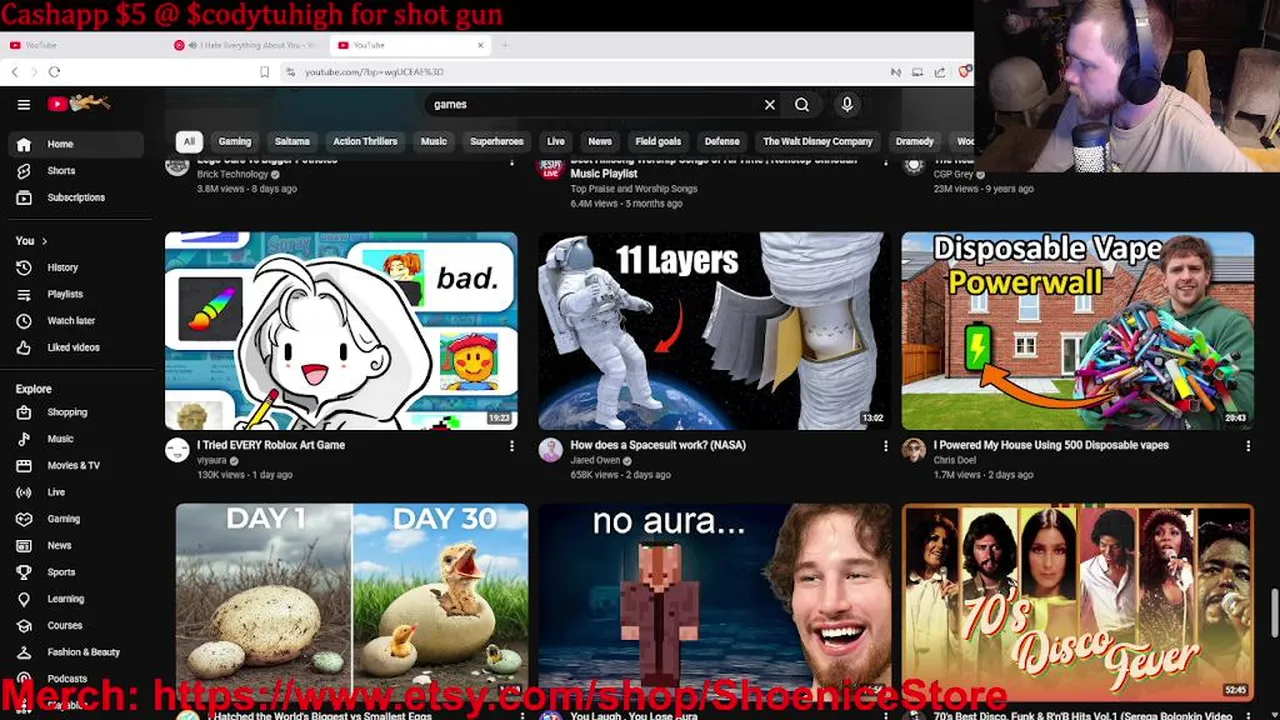Open Playlists in the sidebar

pyautogui.click(x=76, y=294)
